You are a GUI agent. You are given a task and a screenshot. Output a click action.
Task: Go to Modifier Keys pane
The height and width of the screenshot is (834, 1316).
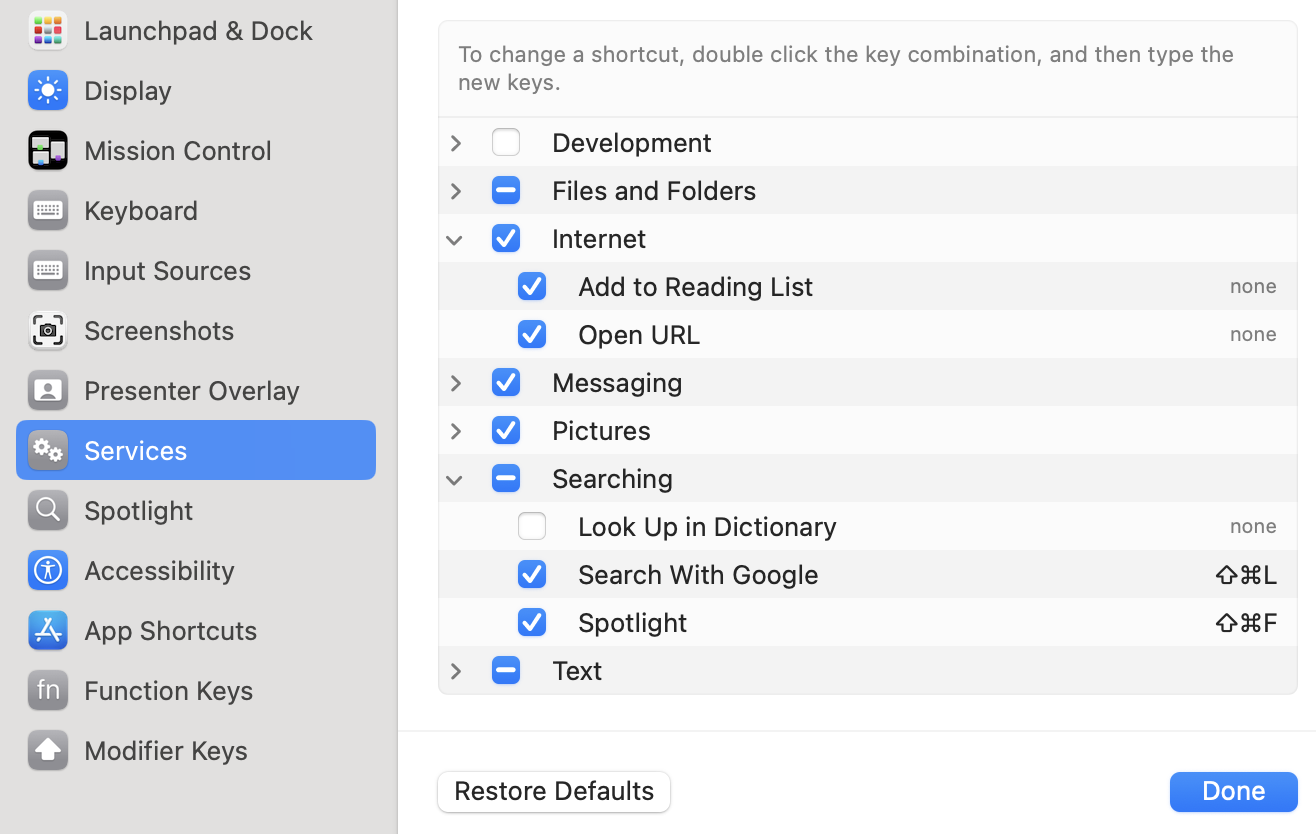196,750
